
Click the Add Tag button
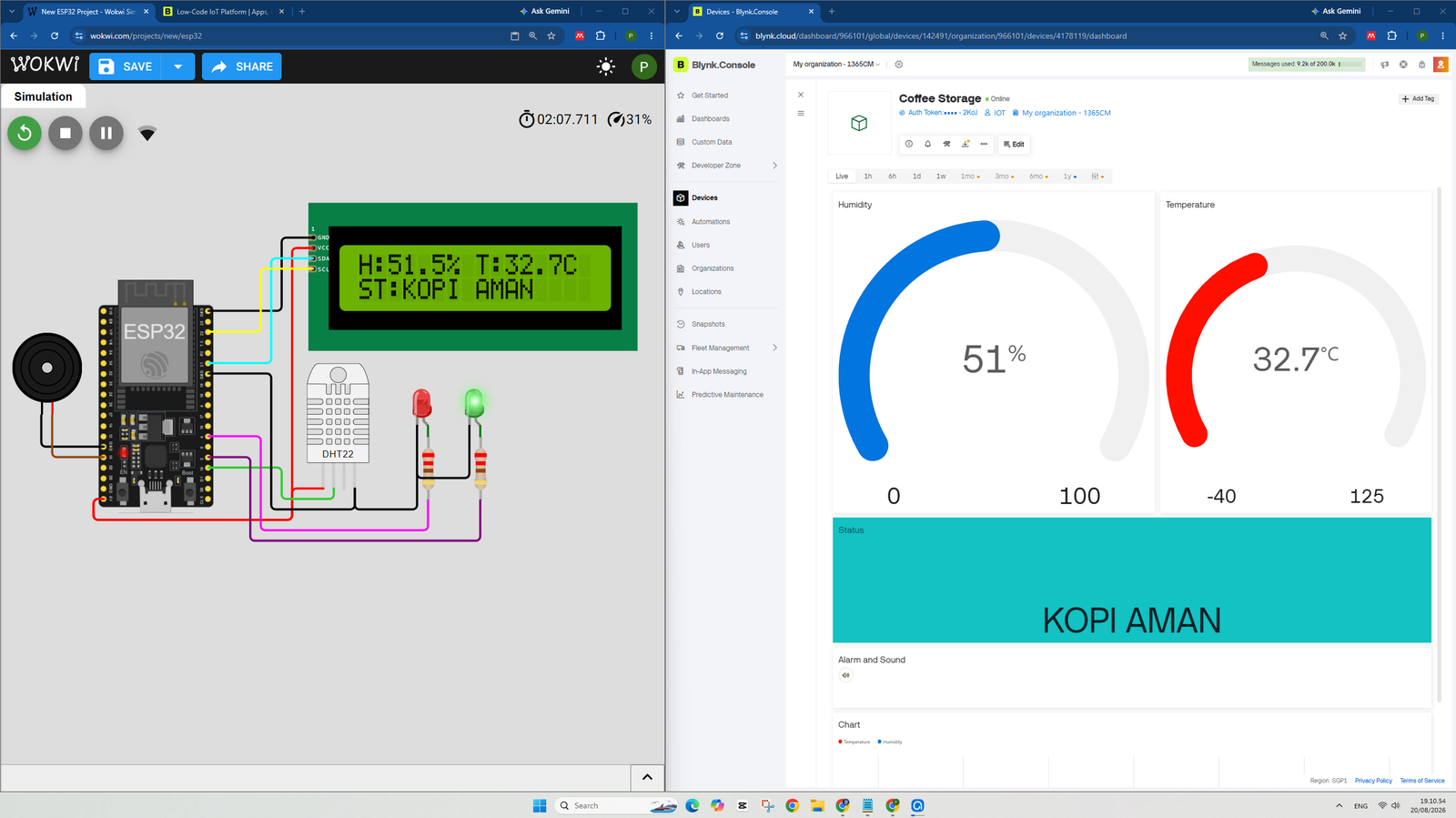click(1419, 98)
